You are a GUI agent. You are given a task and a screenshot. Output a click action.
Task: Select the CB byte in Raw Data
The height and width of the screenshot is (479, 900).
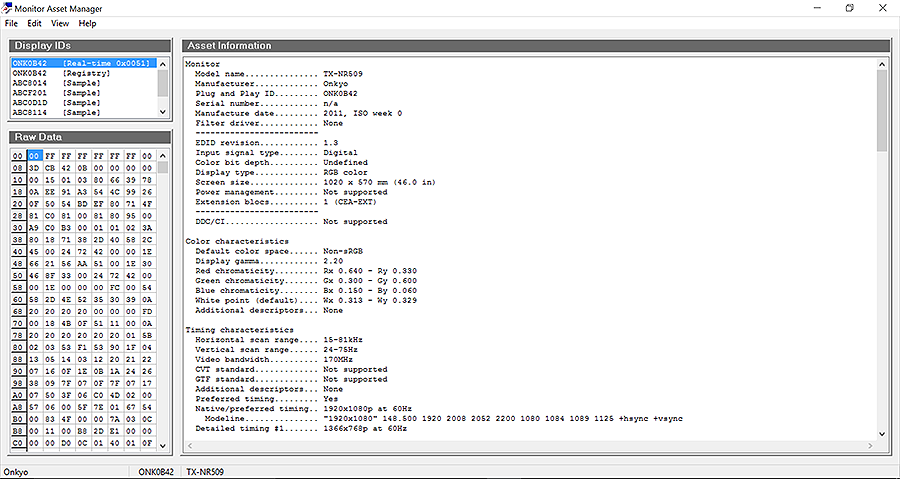pos(51,168)
